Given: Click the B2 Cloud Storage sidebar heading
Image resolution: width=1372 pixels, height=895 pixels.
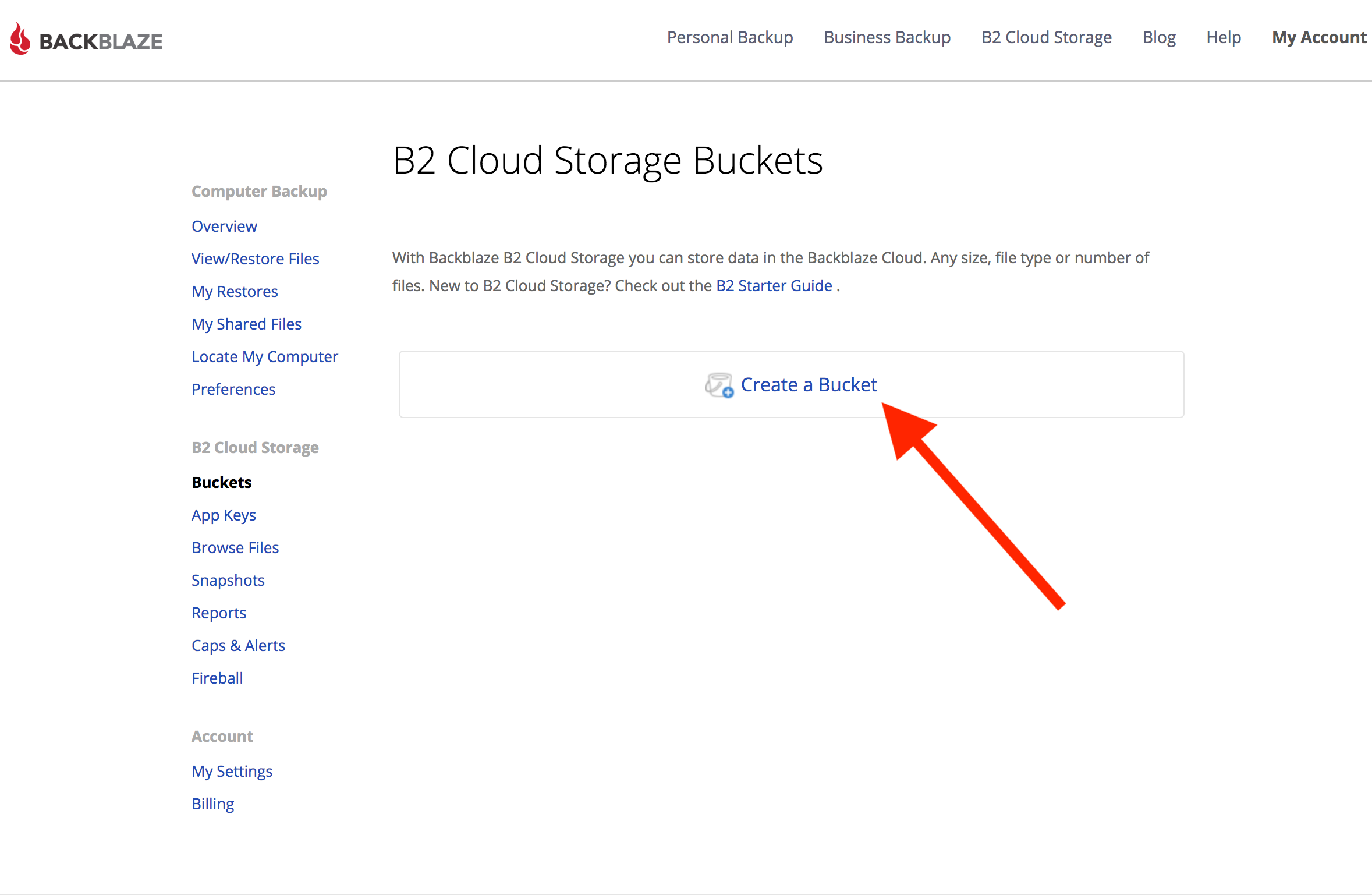Looking at the screenshot, I should [256, 447].
